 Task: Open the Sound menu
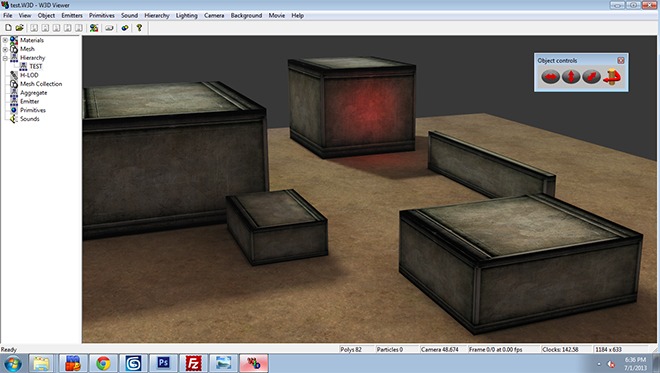[129, 16]
